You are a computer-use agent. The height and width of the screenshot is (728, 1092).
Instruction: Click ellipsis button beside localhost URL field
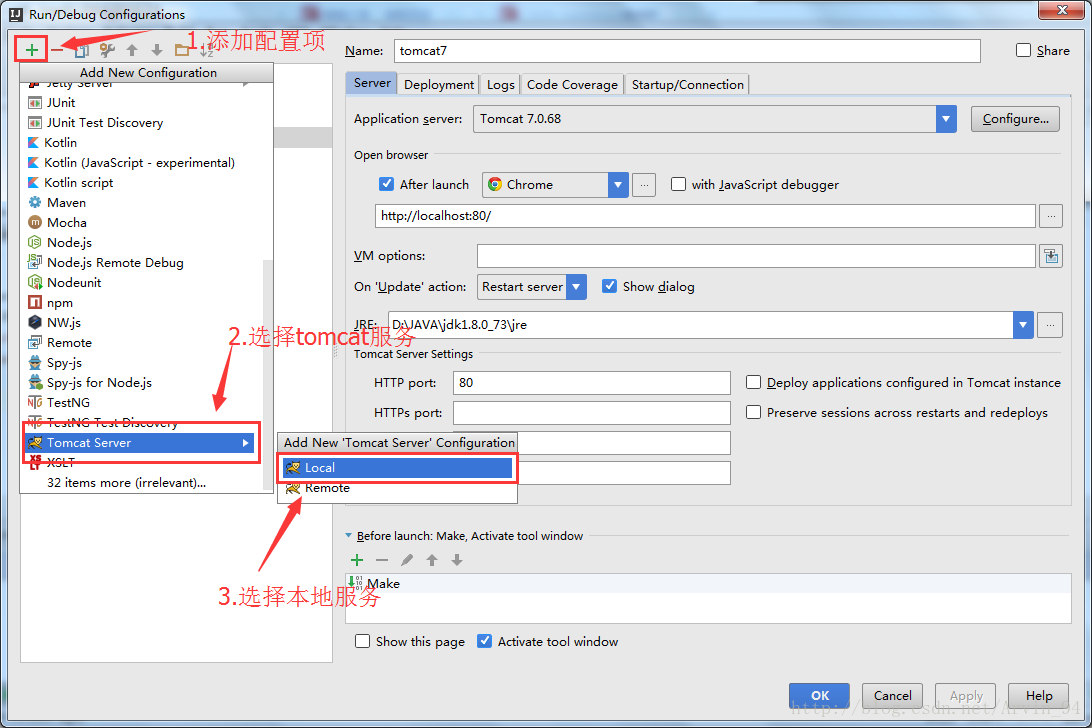click(1051, 216)
